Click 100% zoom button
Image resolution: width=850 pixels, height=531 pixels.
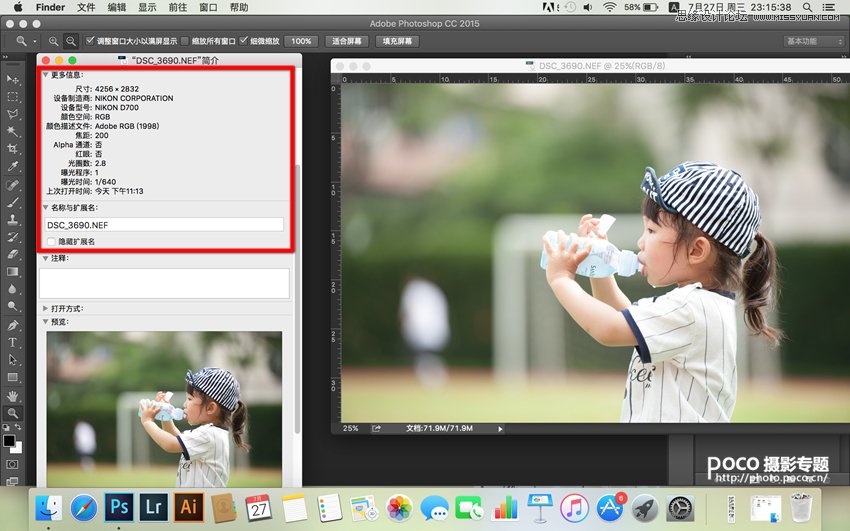(x=301, y=41)
